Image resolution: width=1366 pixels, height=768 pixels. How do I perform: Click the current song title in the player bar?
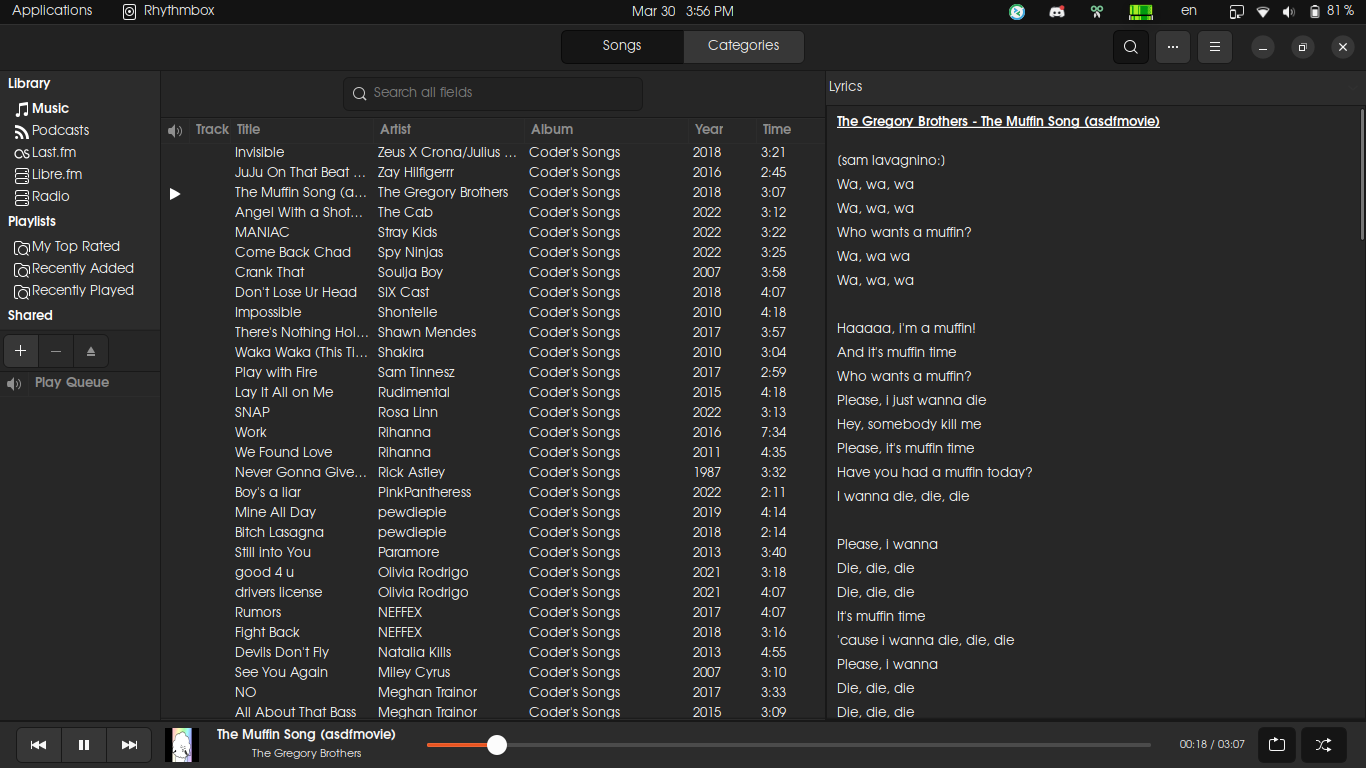pos(306,734)
